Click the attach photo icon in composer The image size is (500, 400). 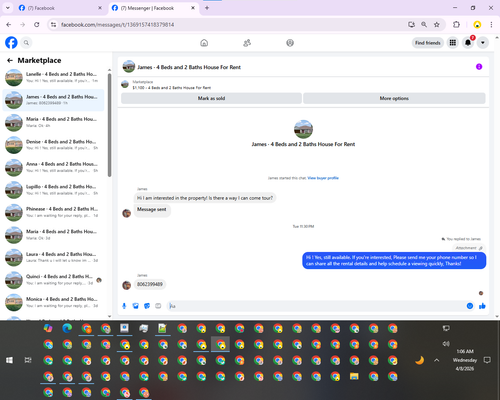tap(136, 306)
